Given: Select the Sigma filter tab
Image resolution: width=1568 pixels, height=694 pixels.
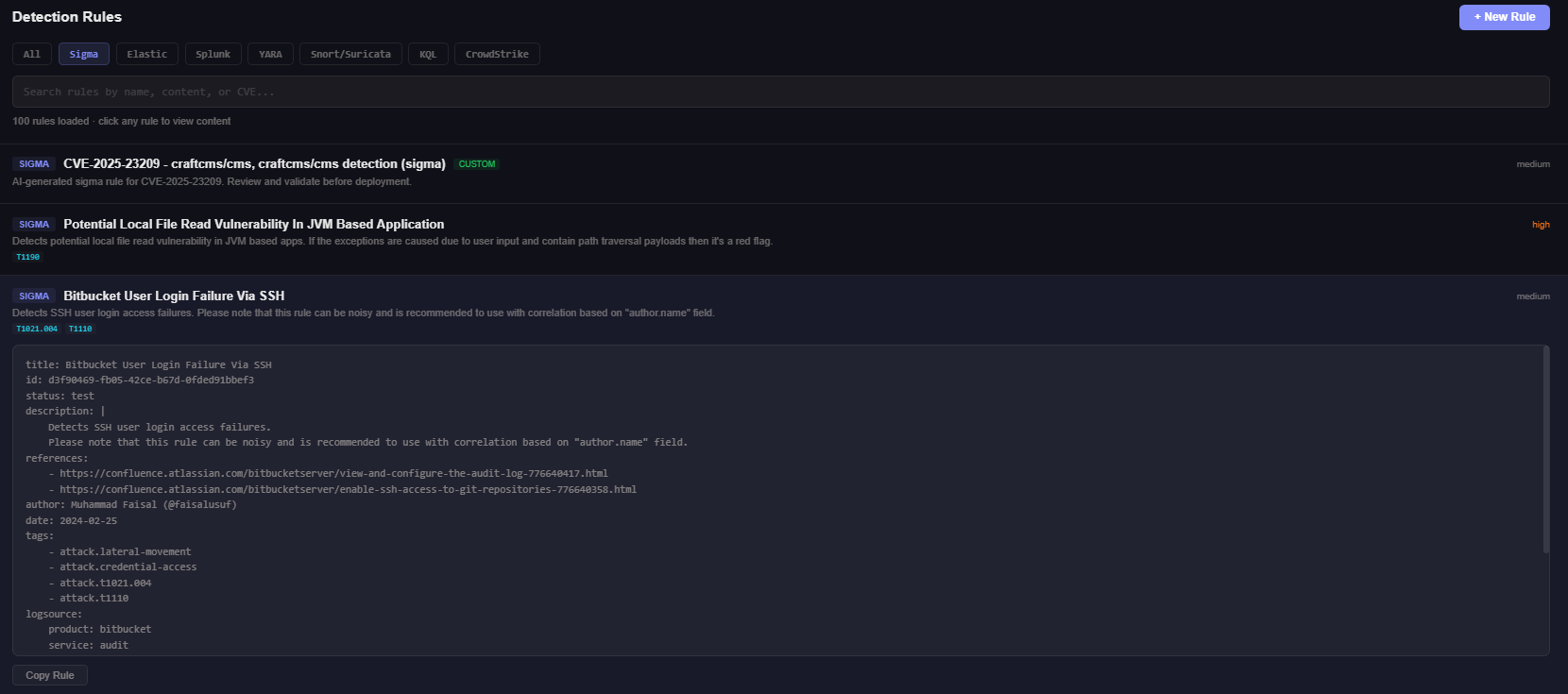Looking at the screenshot, I should click(x=84, y=54).
